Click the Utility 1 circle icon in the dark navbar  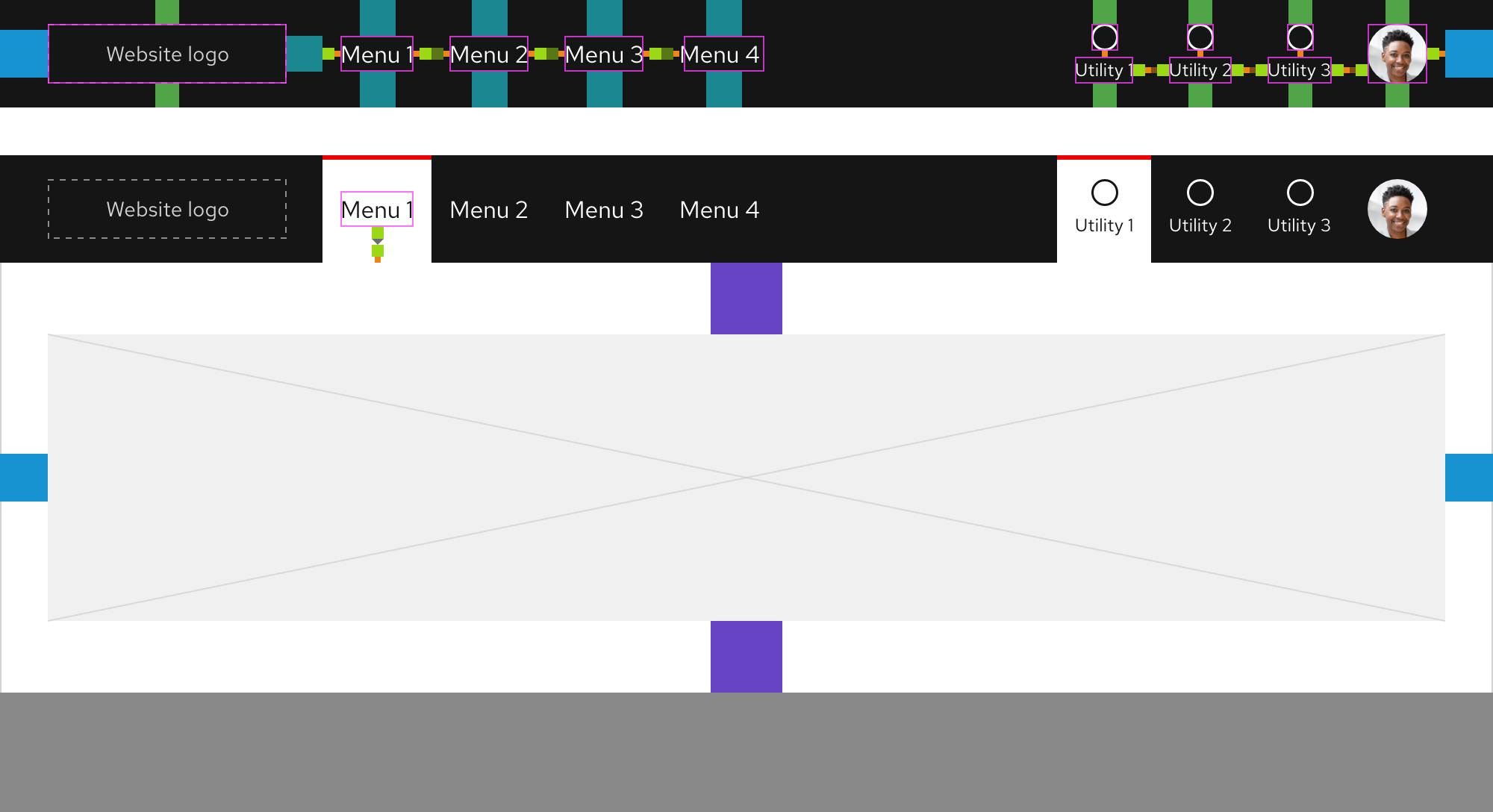(x=1104, y=193)
